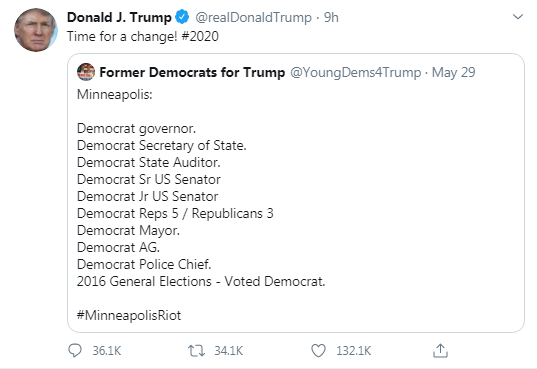Click the blue verified badge
Image resolution: width=537 pixels, height=369 pixels.
[182, 17]
